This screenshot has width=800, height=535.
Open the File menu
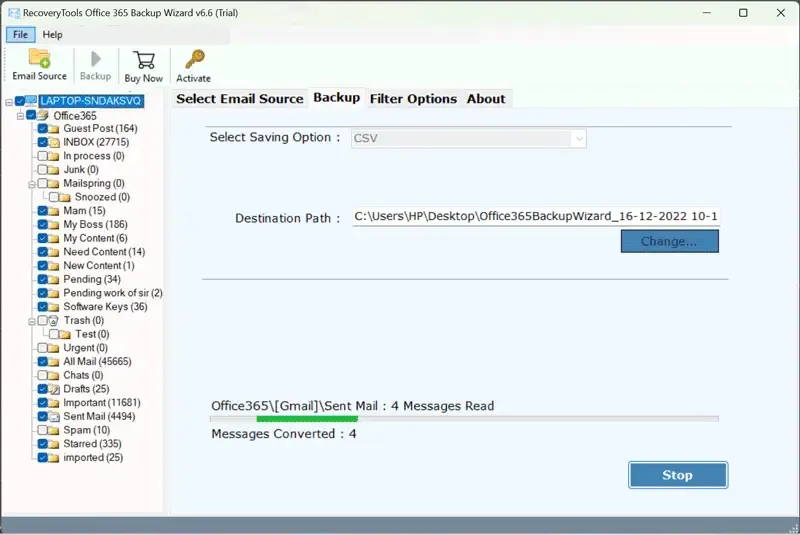[x=20, y=35]
